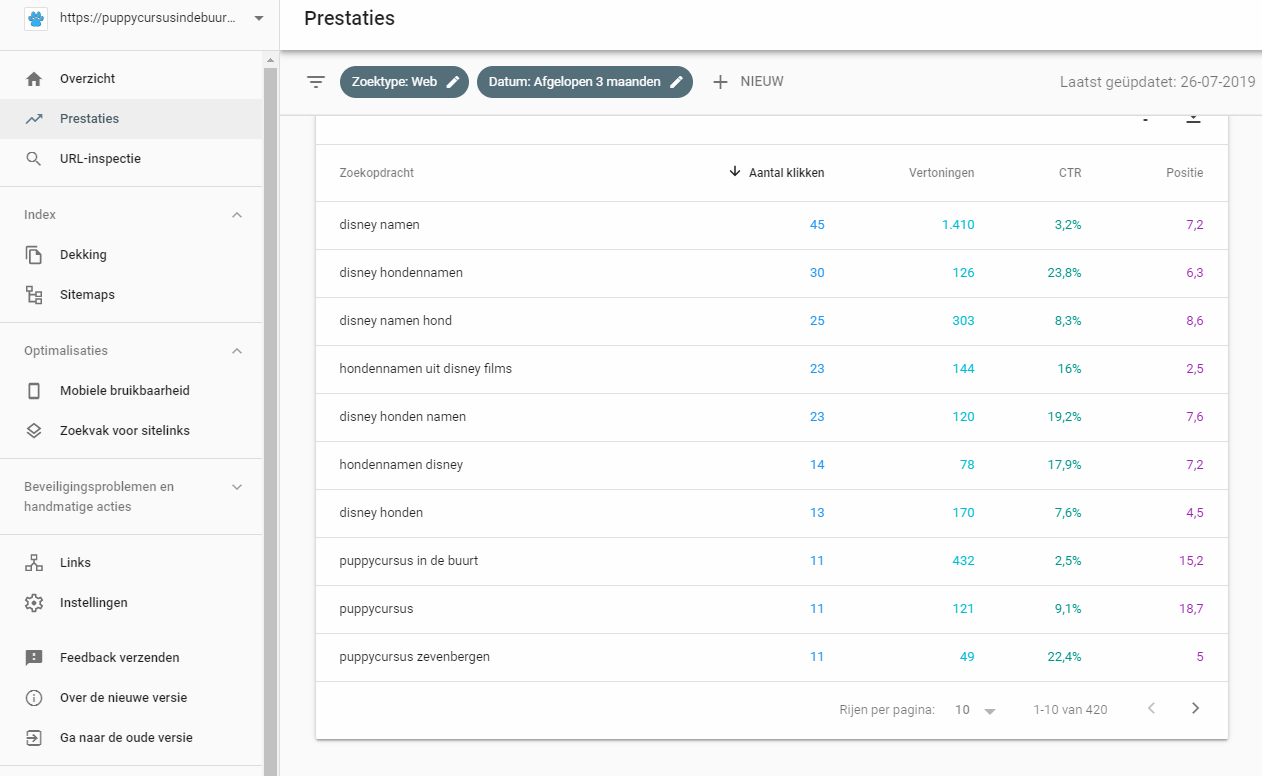Click the Links network icon
The height and width of the screenshot is (776, 1262).
tap(34, 563)
